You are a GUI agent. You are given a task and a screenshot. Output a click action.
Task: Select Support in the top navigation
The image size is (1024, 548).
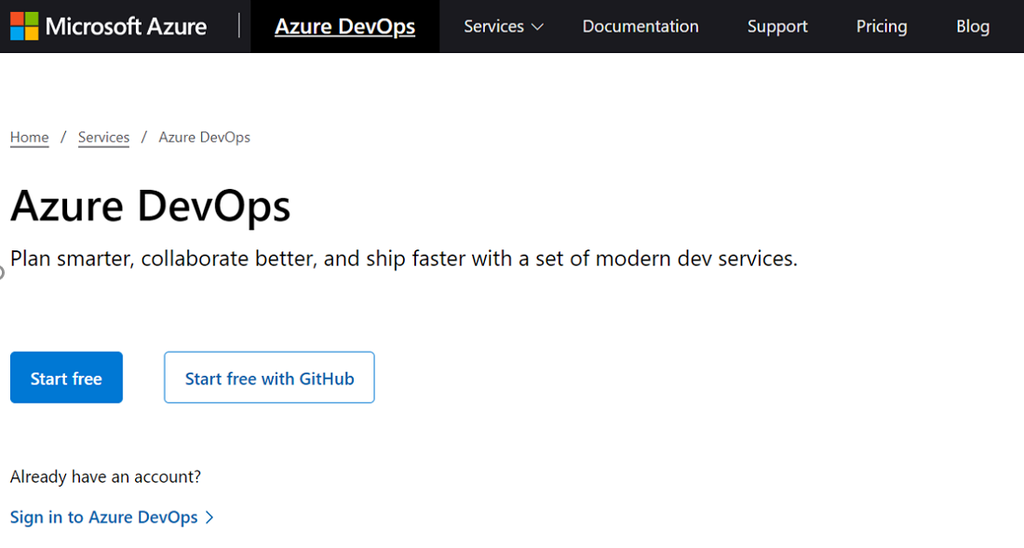(x=777, y=27)
